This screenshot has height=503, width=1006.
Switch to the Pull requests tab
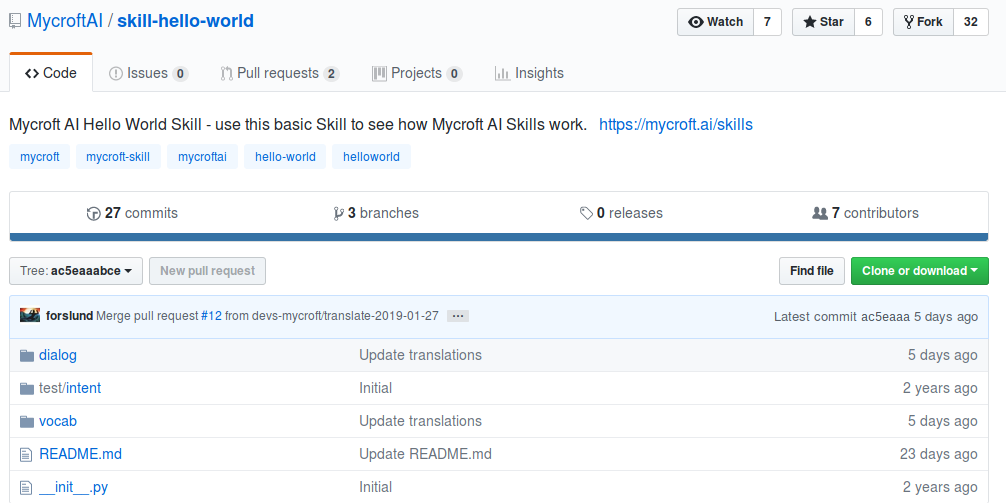pyautogui.click(x=279, y=73)
